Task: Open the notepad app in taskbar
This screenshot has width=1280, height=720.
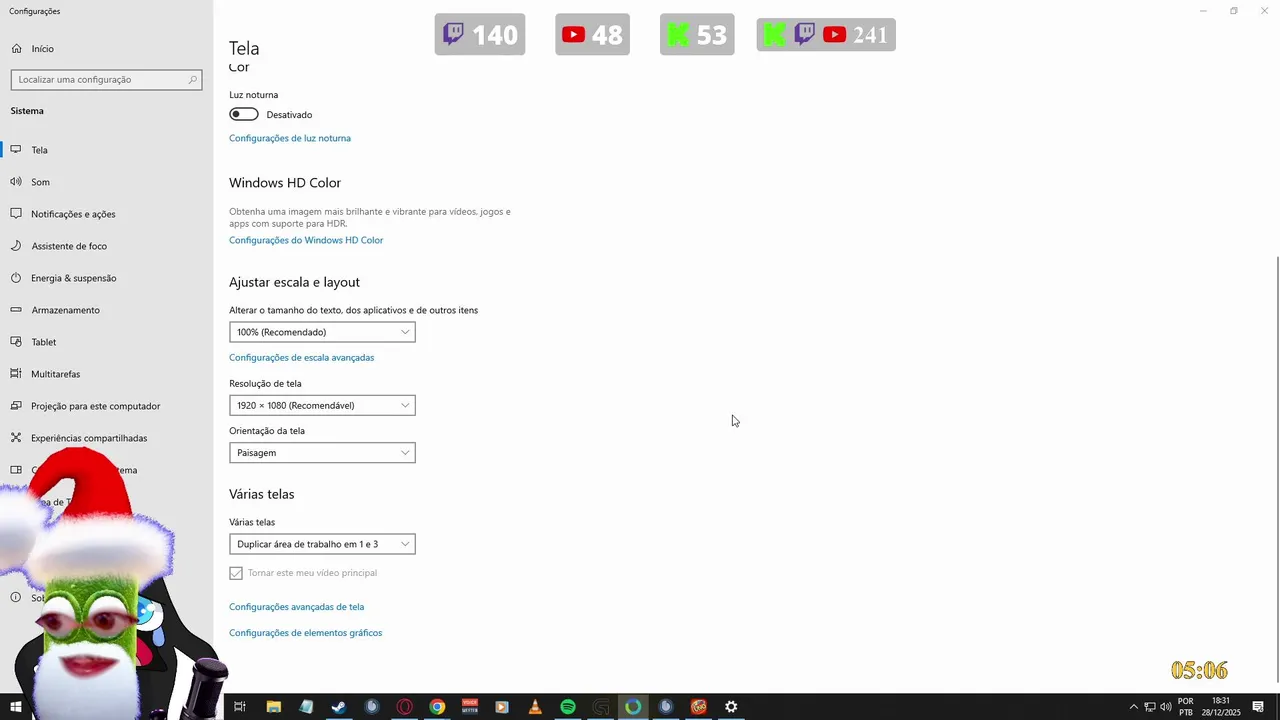Action: [x=306, y=707]
